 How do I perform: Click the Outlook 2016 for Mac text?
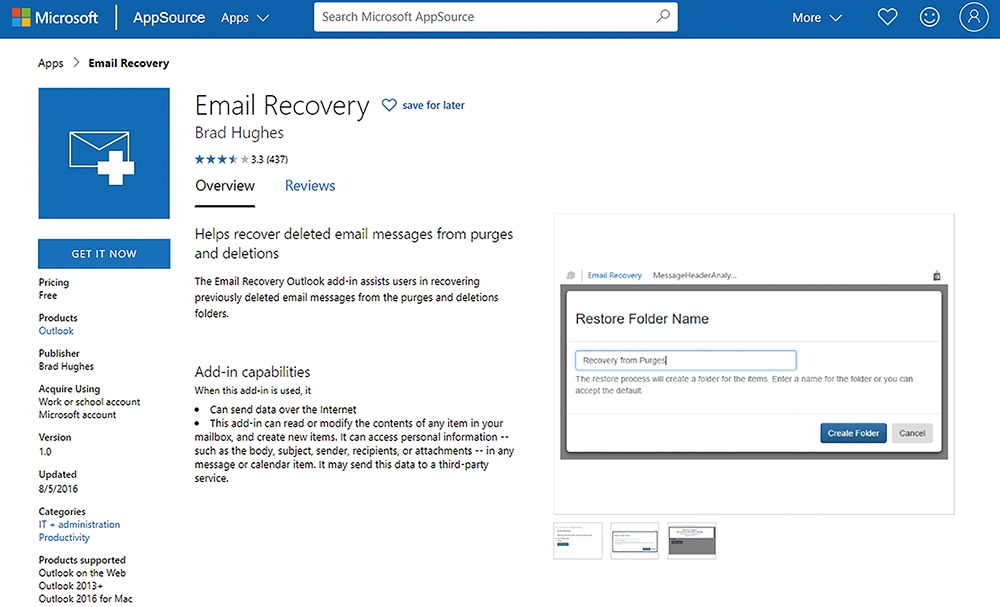85,598
